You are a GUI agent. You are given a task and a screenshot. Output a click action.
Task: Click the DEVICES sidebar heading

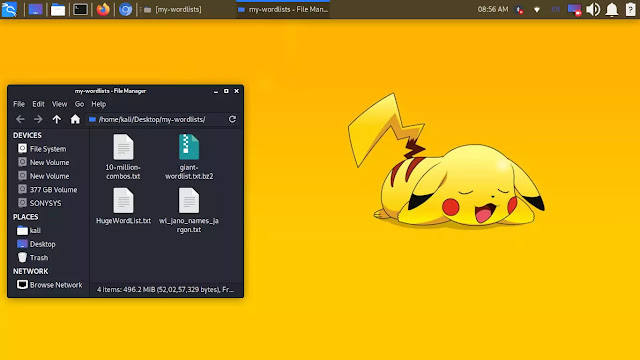point(27,135)
